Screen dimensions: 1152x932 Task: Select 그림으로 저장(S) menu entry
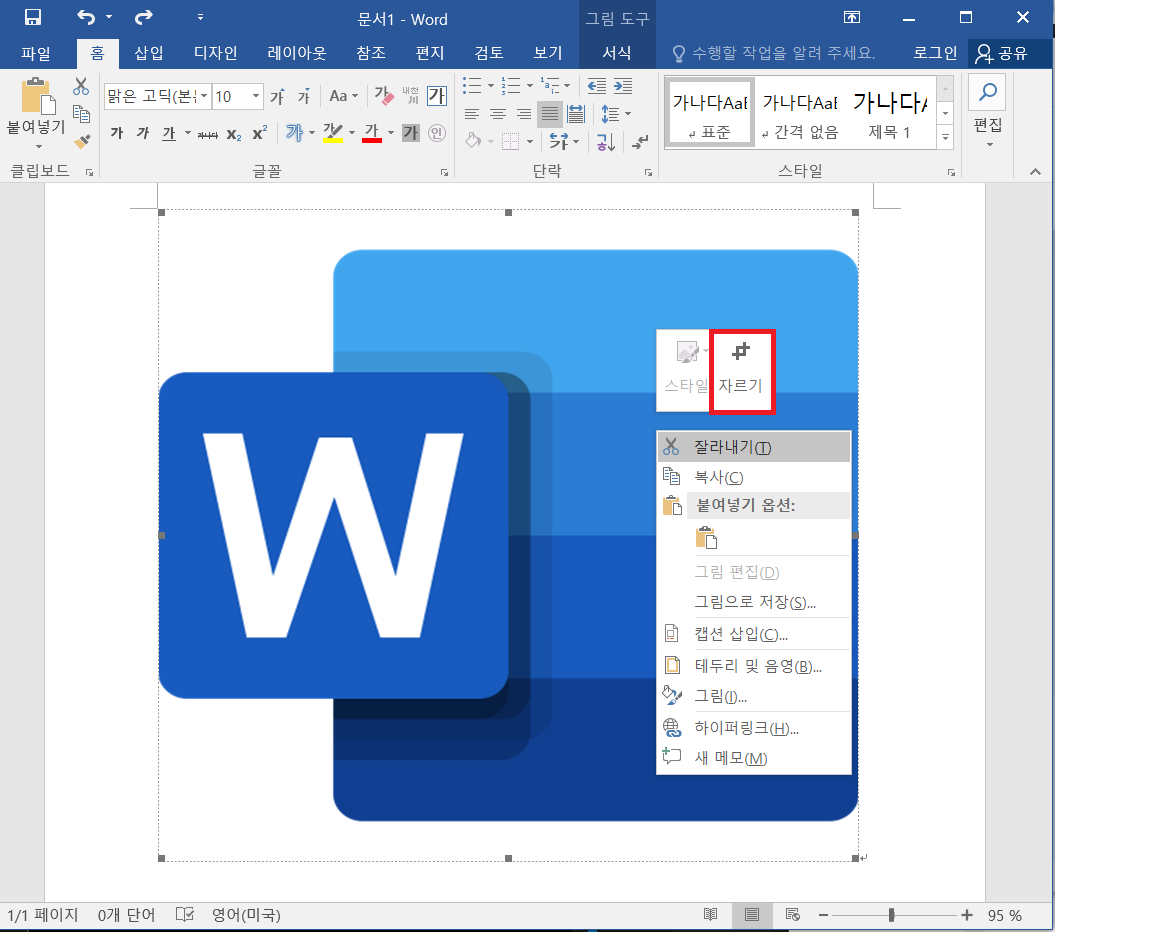click(x=754, y=602)
